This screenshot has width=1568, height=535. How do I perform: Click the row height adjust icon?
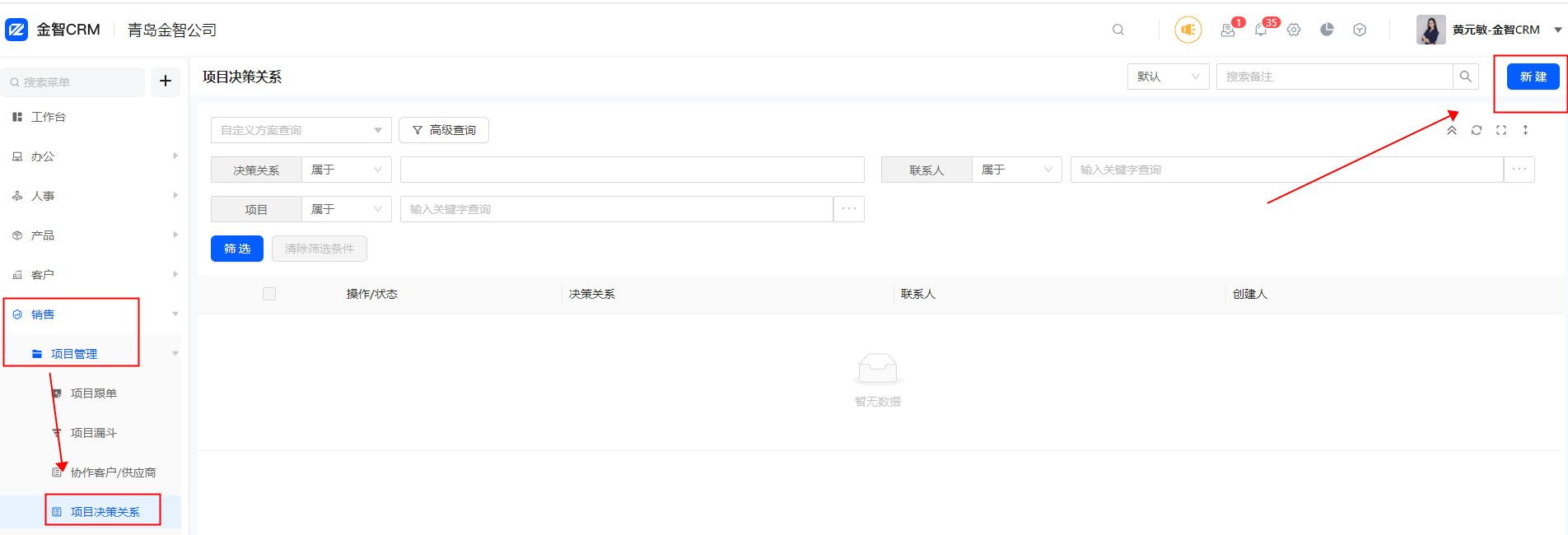click(1525, 130)
